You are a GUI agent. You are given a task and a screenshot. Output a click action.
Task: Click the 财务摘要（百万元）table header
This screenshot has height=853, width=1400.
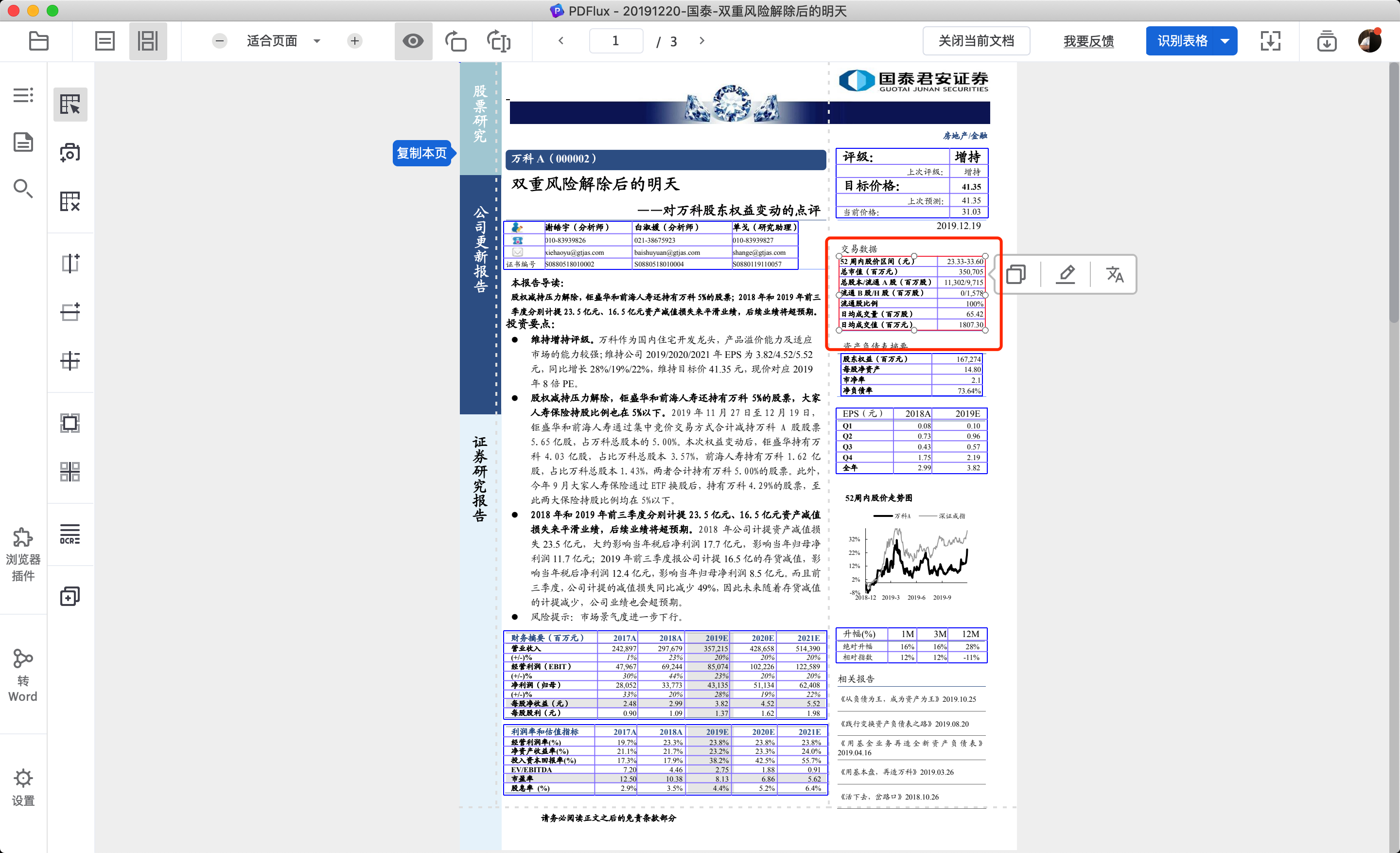click(548, 638)
